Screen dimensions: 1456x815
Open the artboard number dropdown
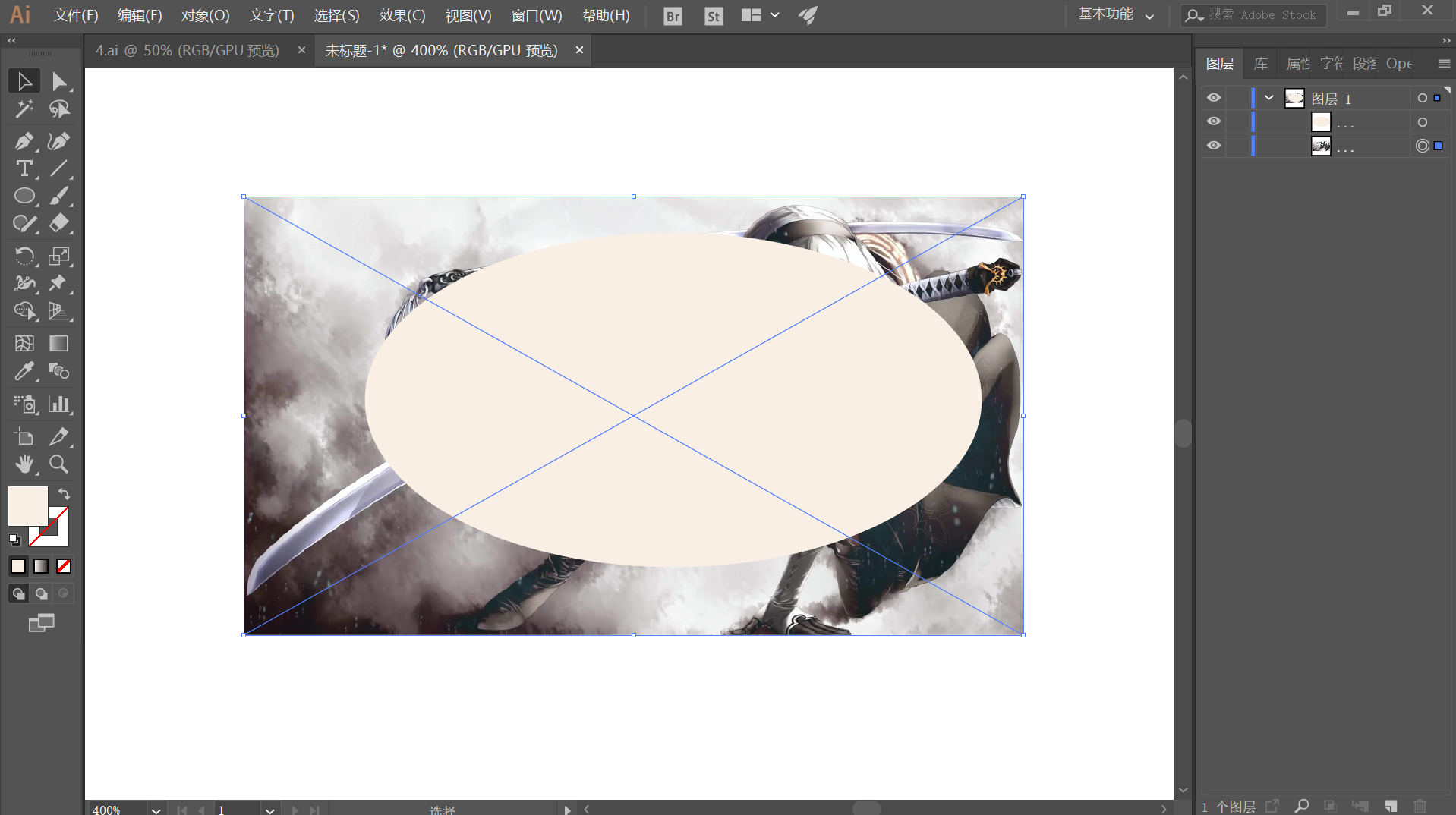tap(269, 809)
